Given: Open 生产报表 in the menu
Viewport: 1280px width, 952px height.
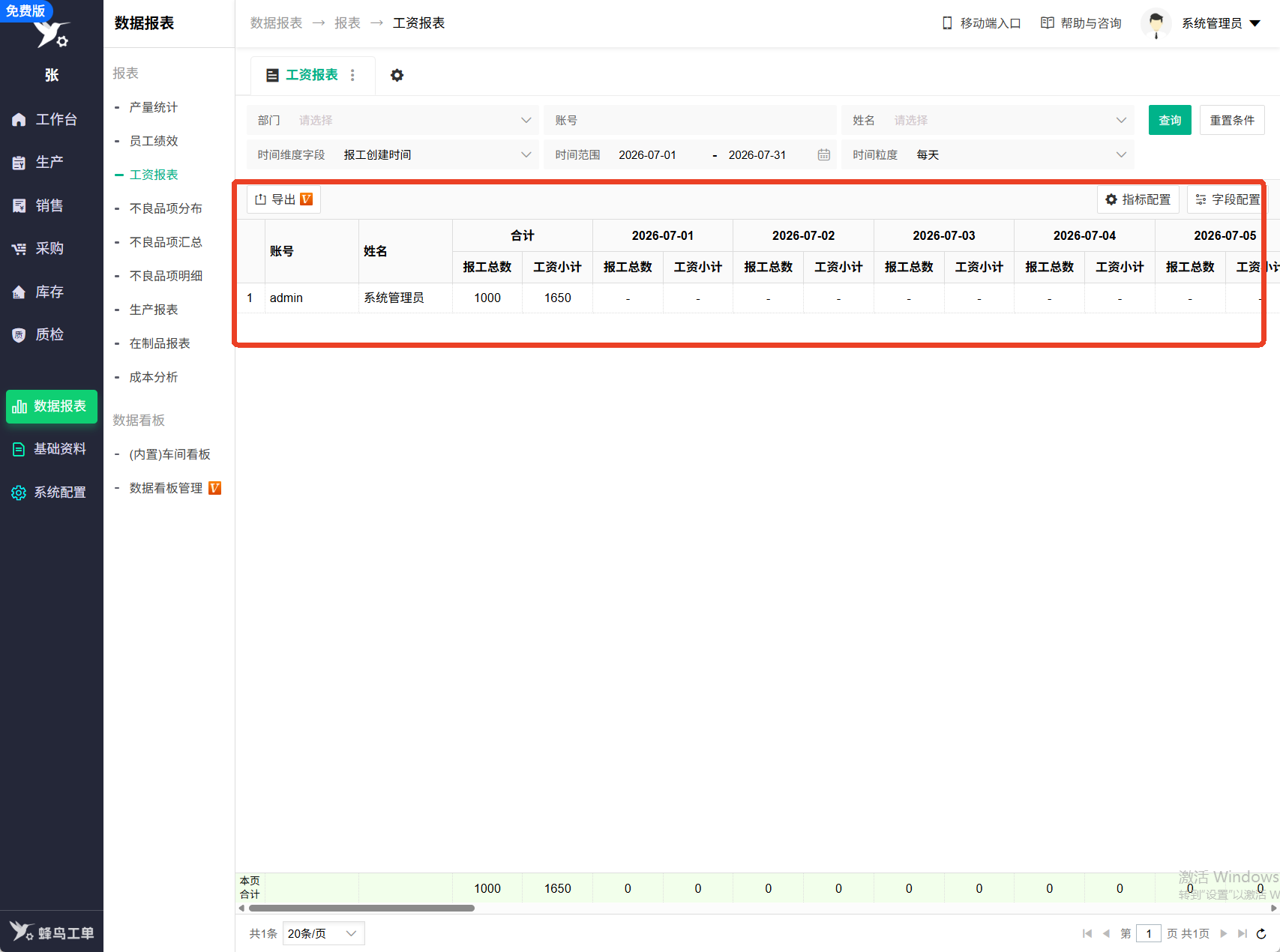Looking at the screenshot, I should (154, 310).
